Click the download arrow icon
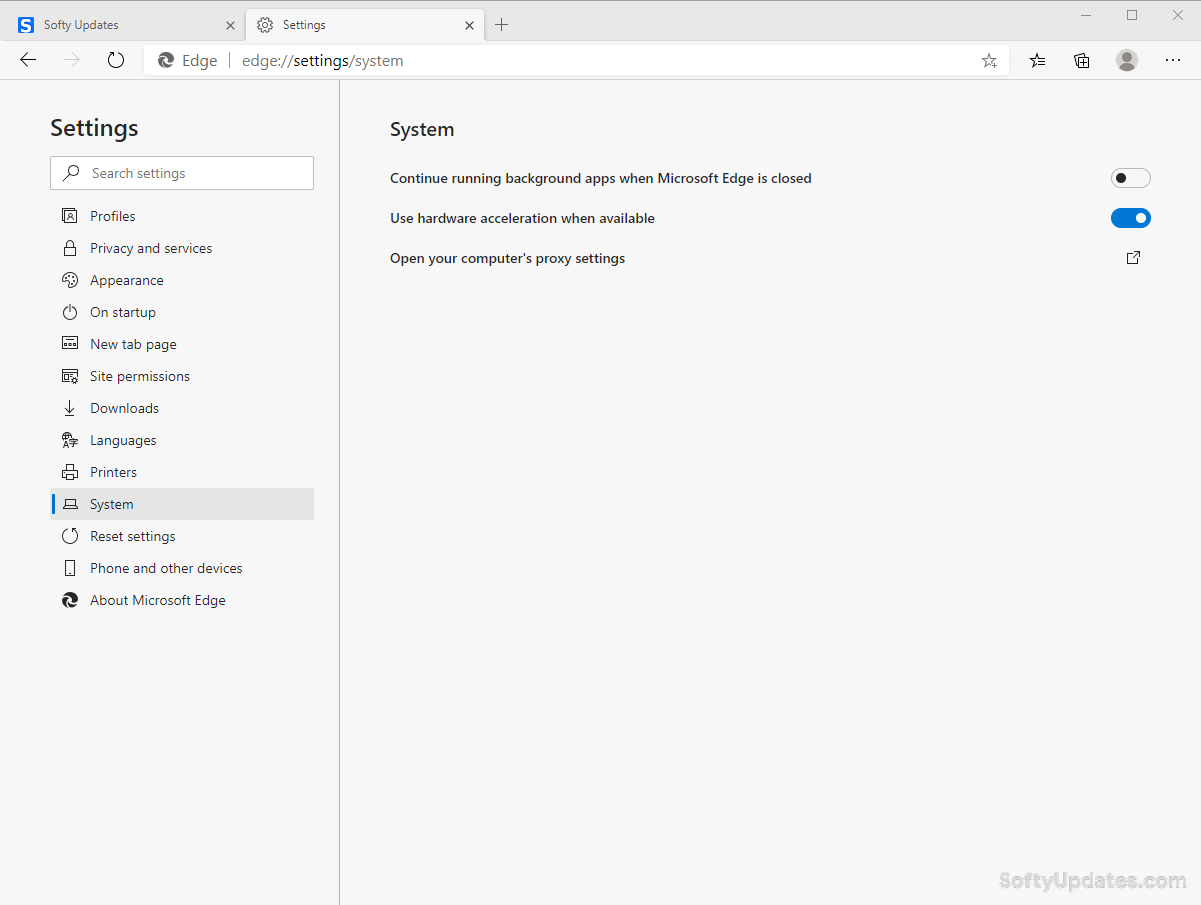 [x=70, y=408]
